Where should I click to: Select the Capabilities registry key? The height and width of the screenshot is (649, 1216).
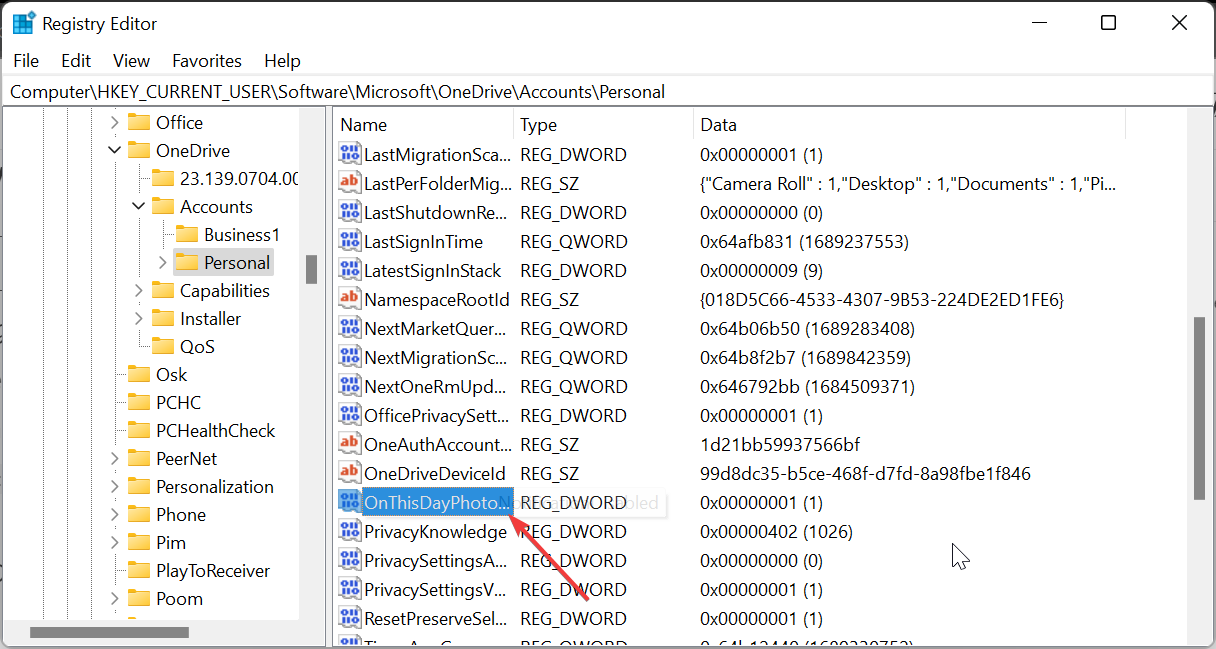click(225, 291)
